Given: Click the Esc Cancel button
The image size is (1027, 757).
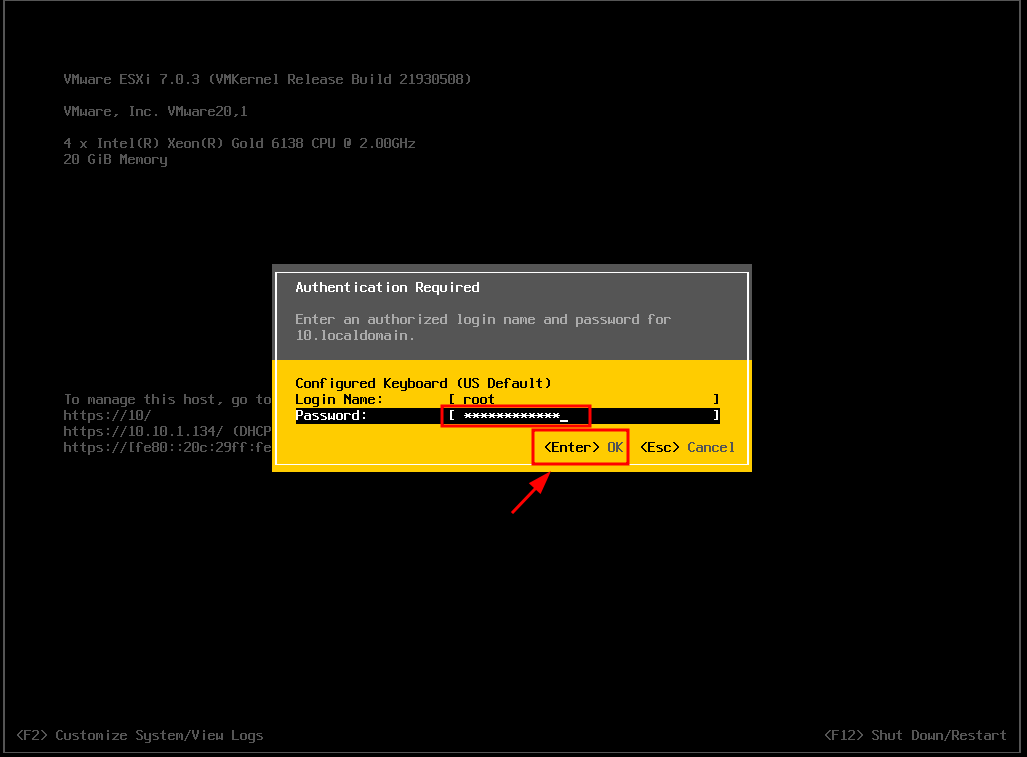Looking at the screenshot, I should click(687, 447).
